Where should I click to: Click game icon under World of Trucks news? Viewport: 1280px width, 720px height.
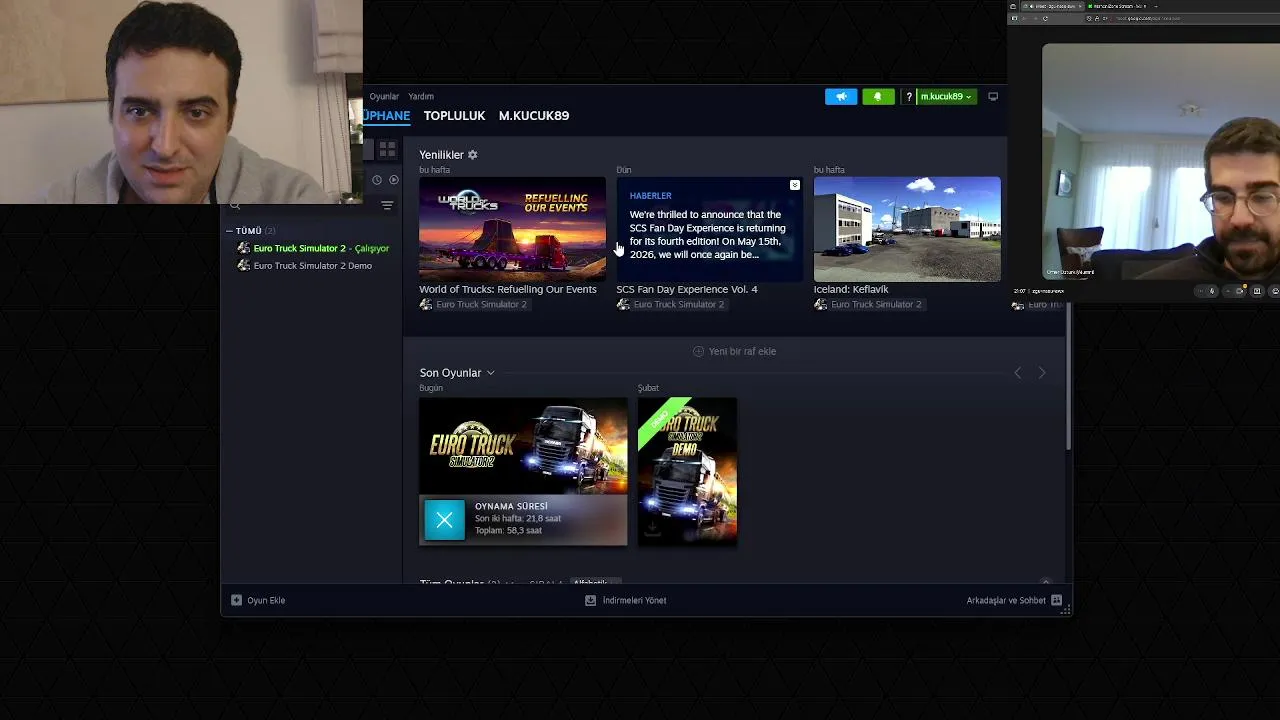click(426, 304)
